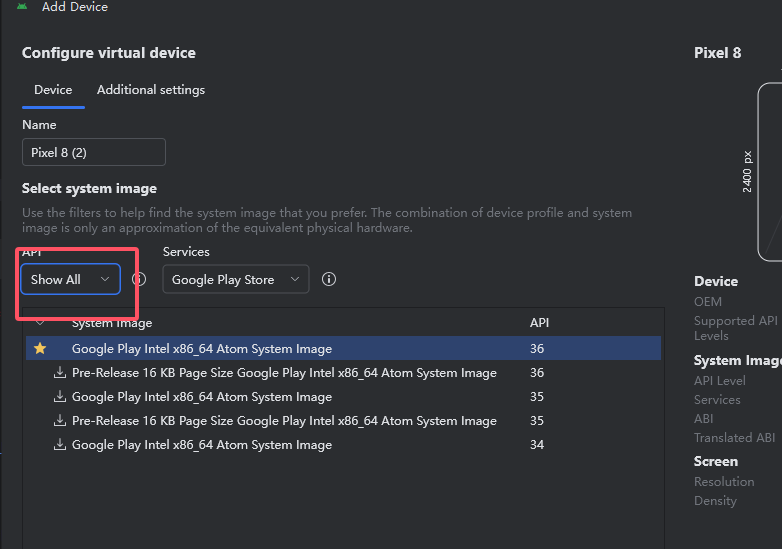Open the Additional settings tab

[x=151, y=90]
